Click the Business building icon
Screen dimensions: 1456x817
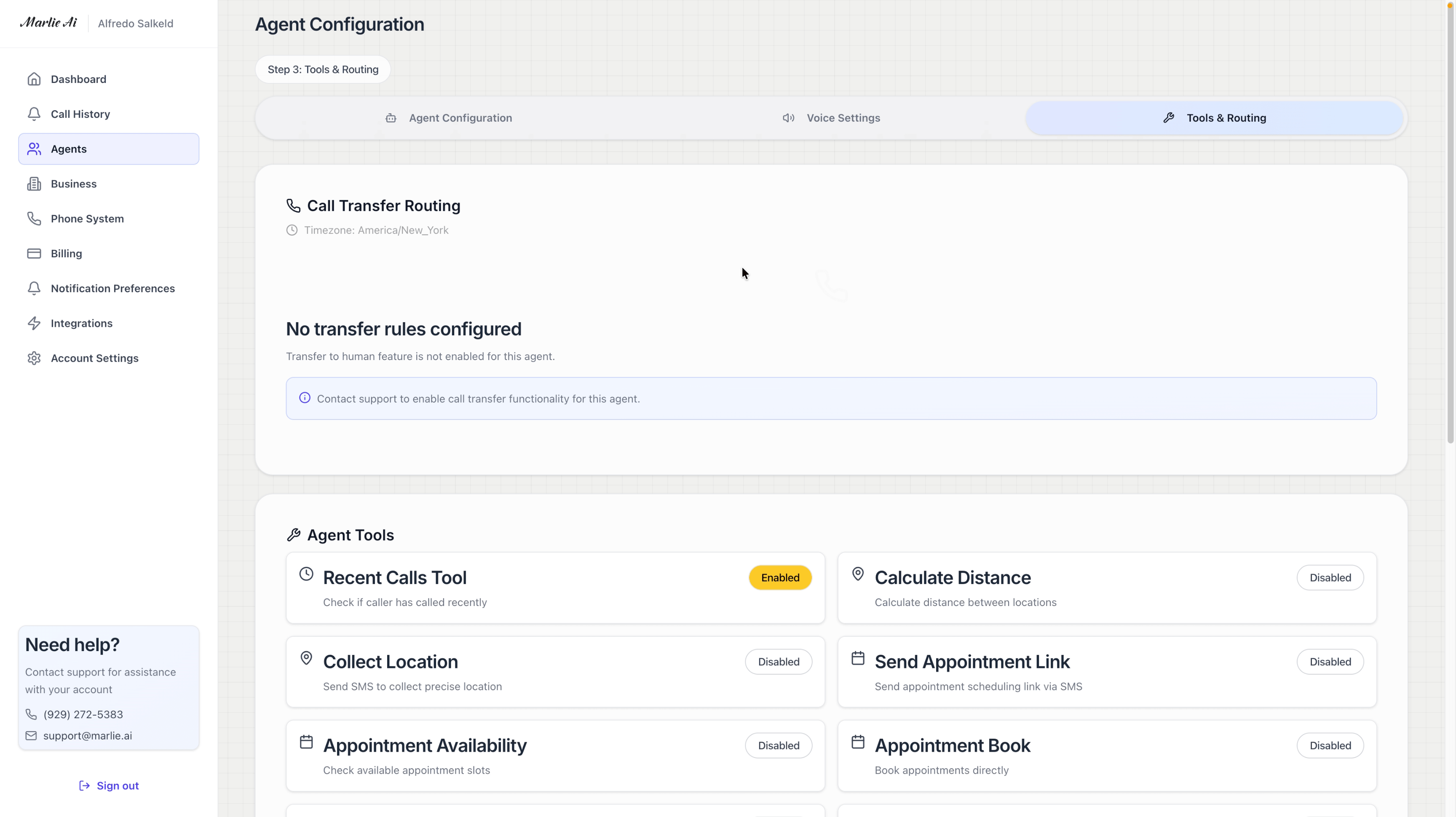(x=34, y=184)
